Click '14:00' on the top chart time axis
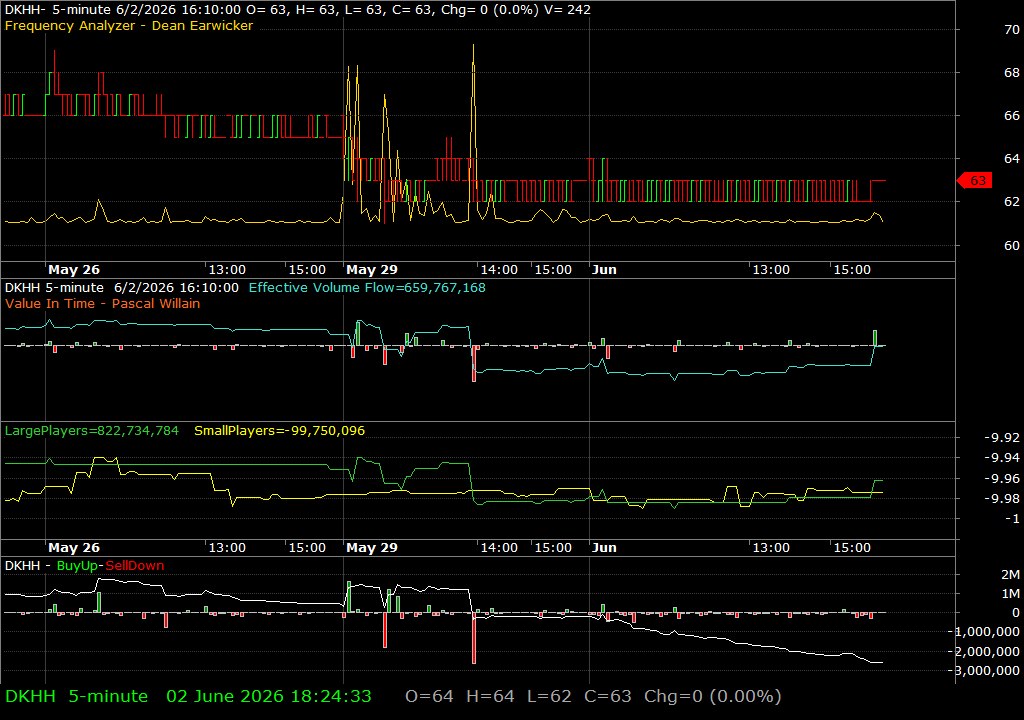 click(x=499, y=270)
